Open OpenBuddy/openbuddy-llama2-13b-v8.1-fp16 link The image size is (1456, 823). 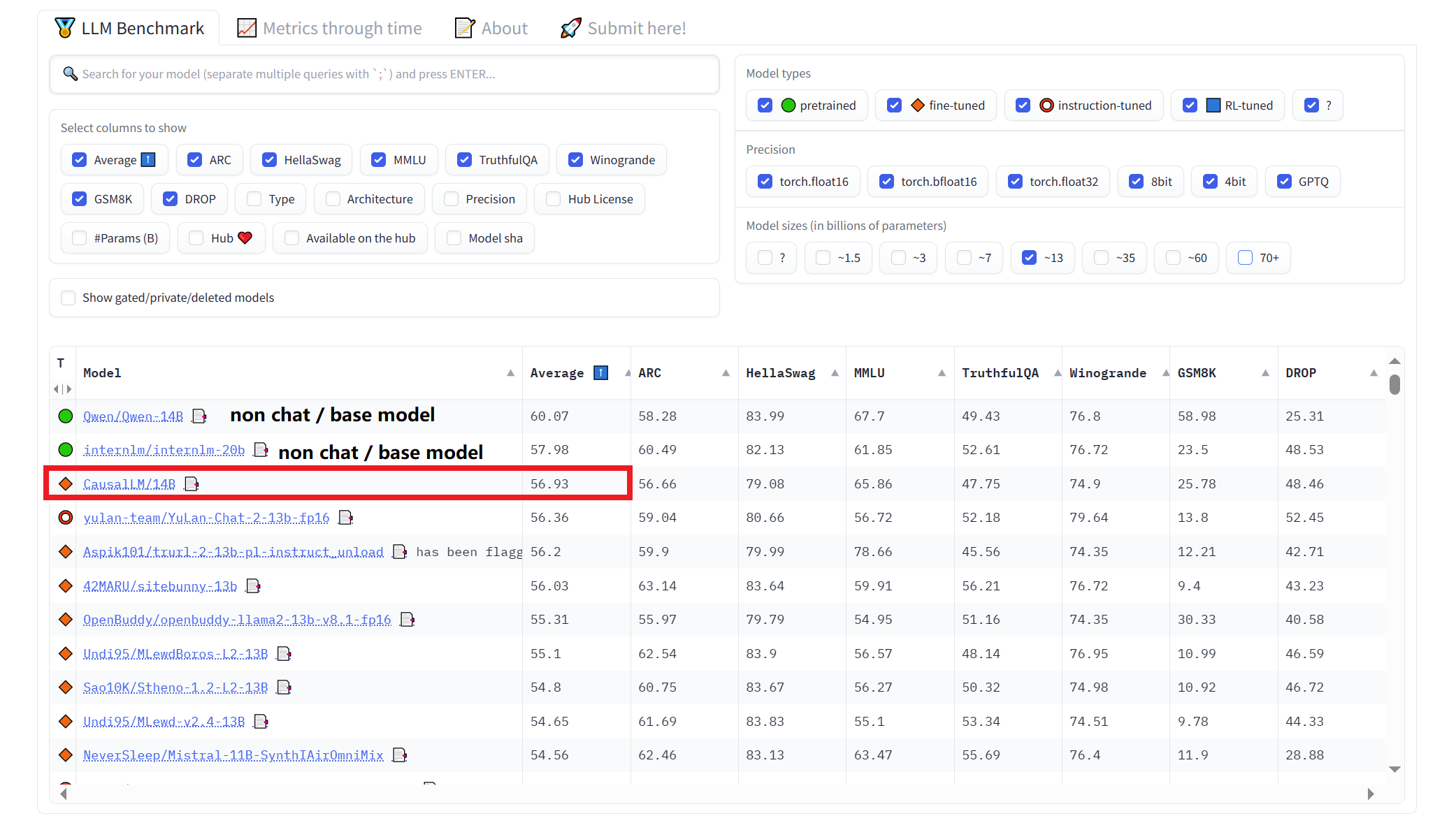click(x=237, y=620)
